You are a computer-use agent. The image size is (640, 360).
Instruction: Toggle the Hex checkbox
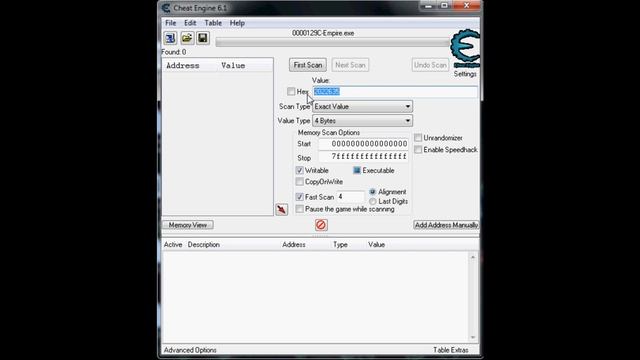(x=291, y=91)
